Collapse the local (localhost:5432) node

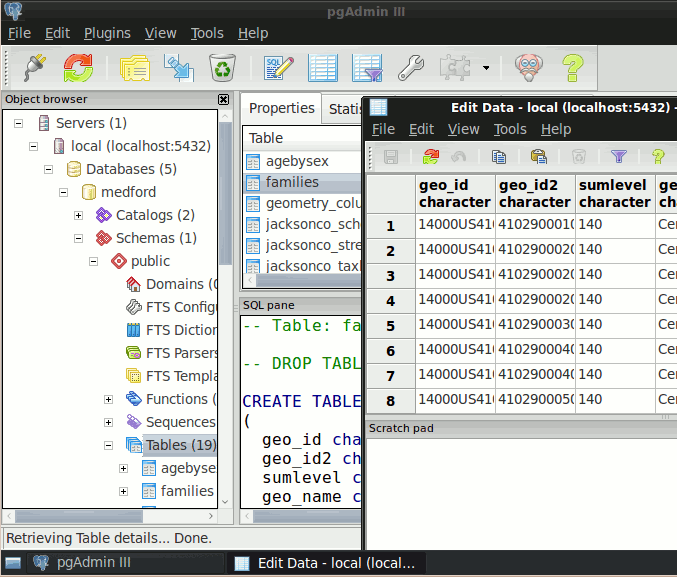point(33,146)
